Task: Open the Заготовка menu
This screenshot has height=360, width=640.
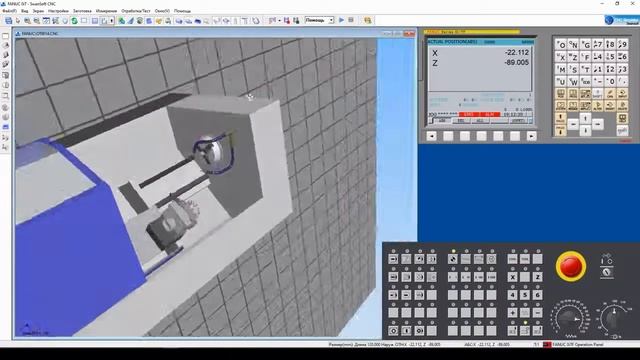Action: coord(82,11)
